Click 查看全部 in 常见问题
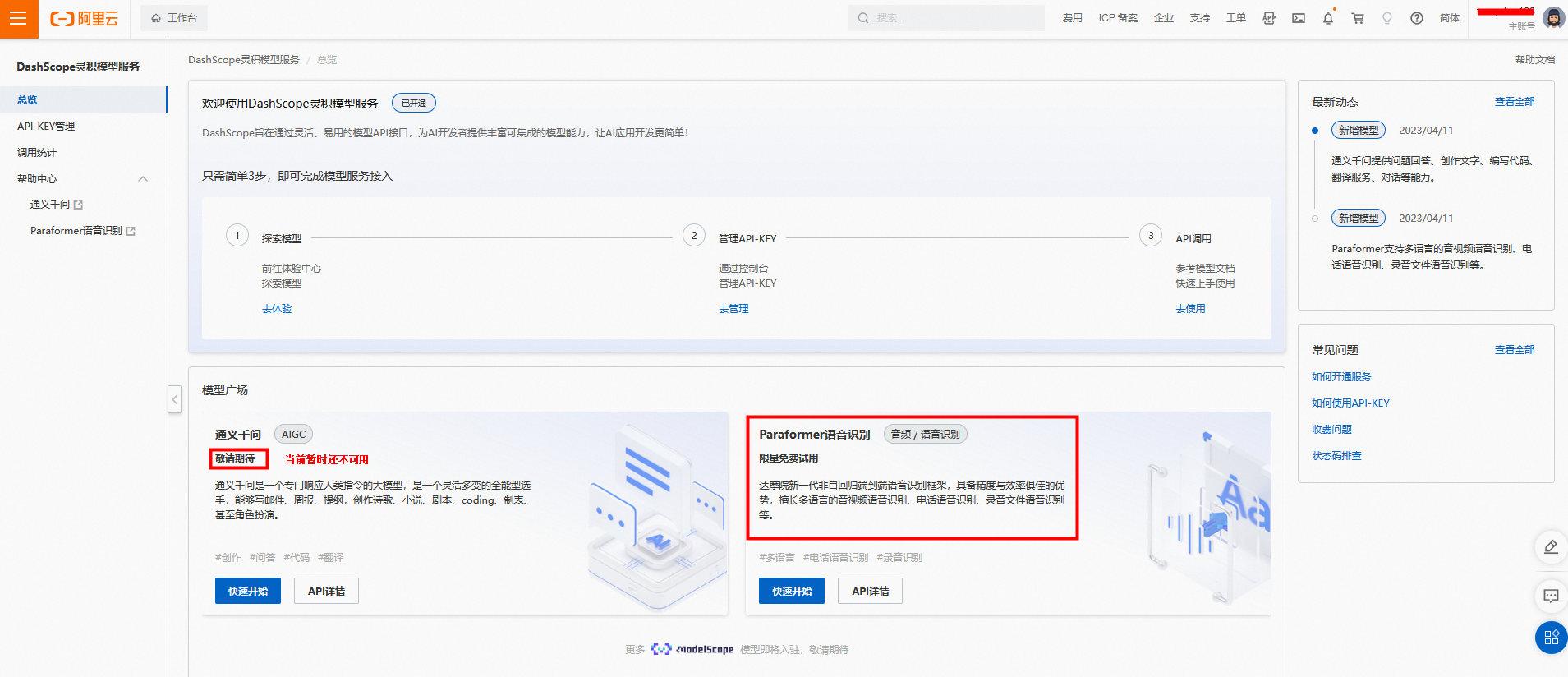The image size is (1568, 677). pyautogui.click(x=1515, y=350)
